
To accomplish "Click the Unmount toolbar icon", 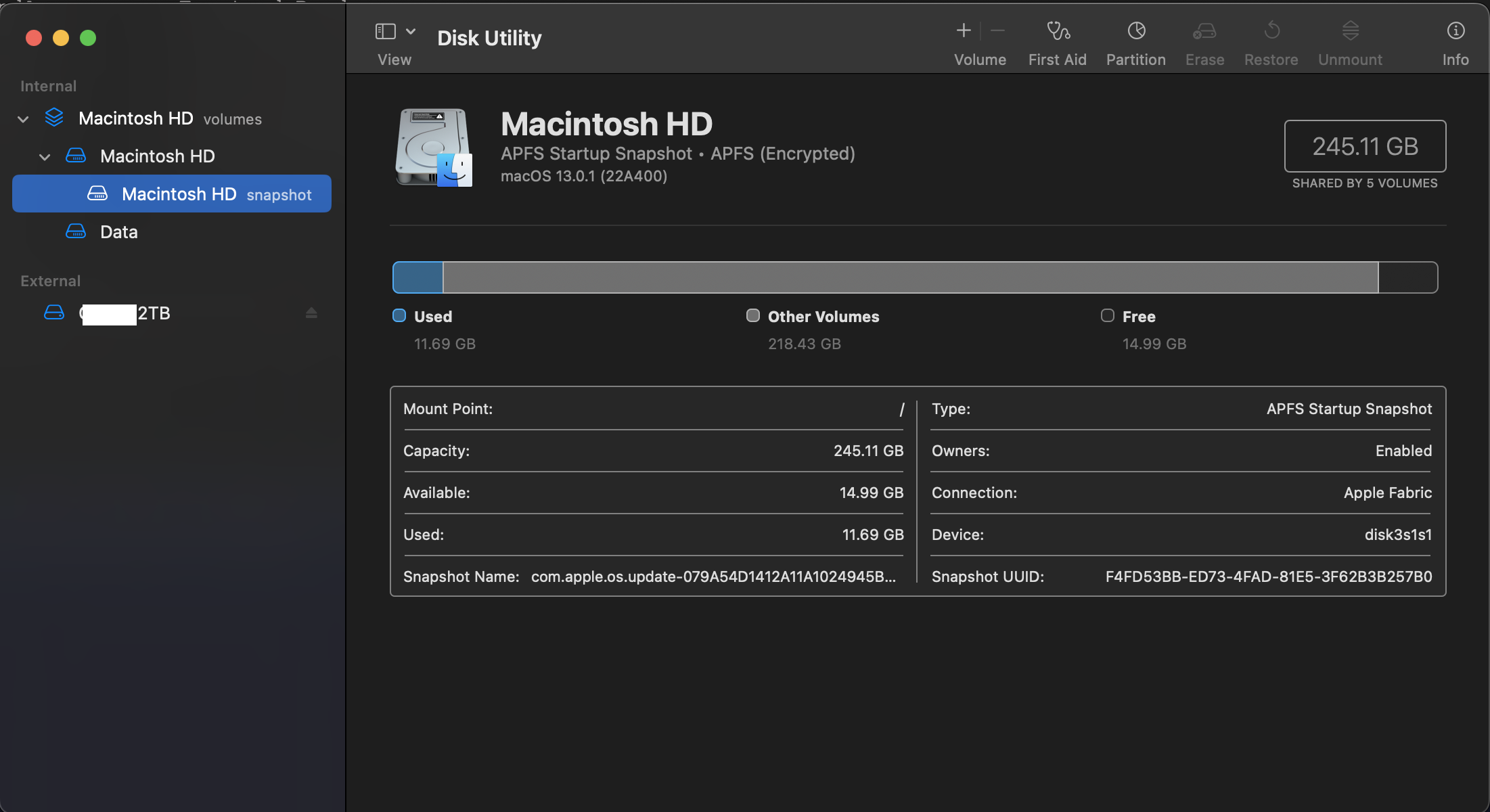I will (1350, 30).
